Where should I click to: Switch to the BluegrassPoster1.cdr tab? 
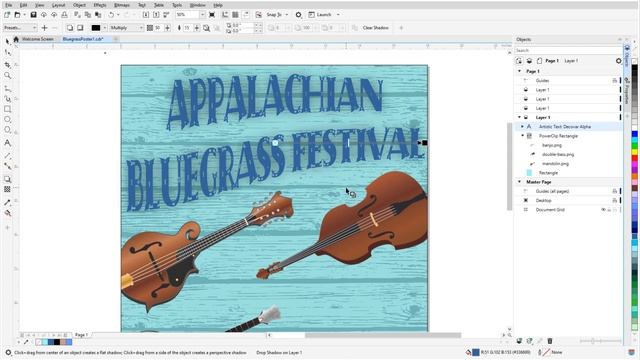tap(83, 39)
